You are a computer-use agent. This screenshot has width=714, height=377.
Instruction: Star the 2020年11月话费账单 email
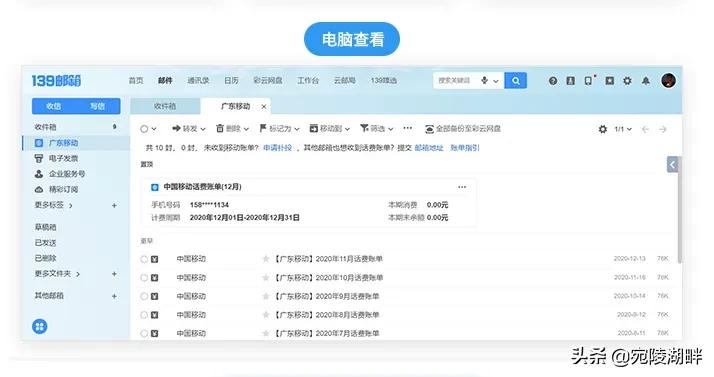266,259
